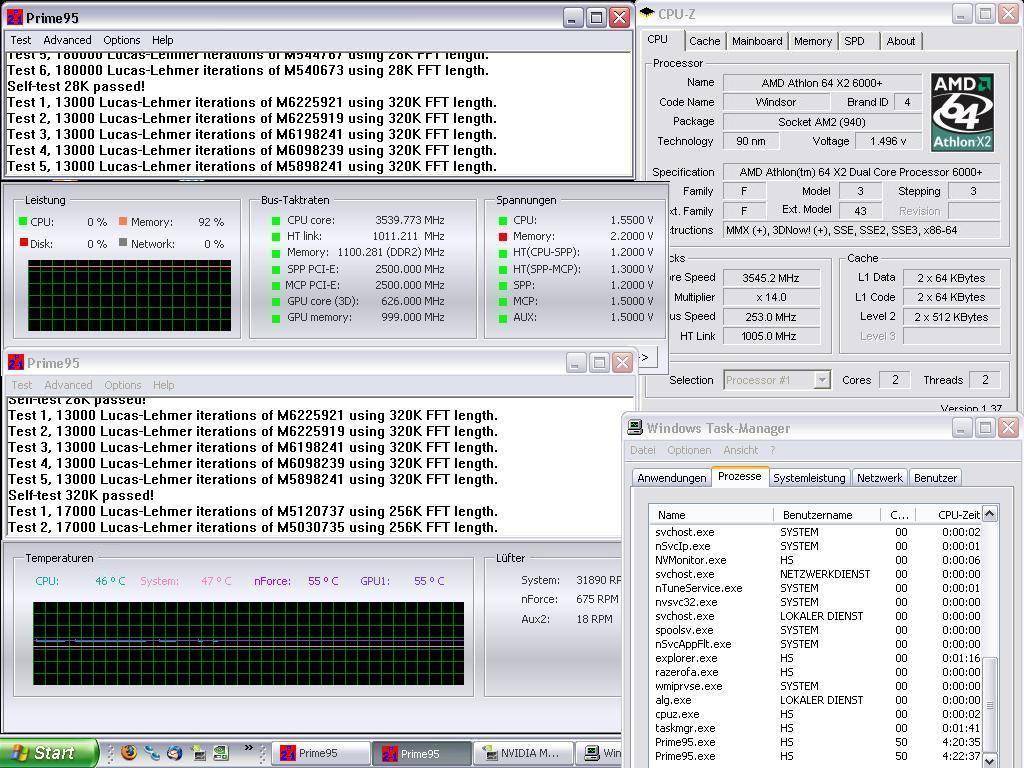Switch to the Netzwerk tab in Task Manager
The image size is (1024, 768).
[880, 477]
